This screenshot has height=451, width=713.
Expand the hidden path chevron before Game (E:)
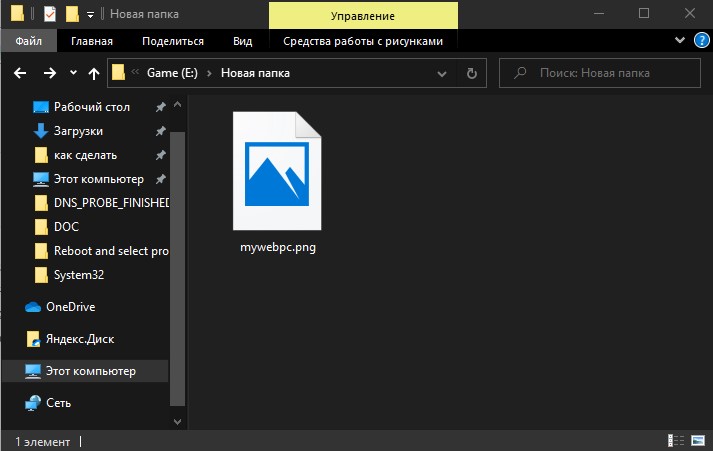[x=135, y=71]
